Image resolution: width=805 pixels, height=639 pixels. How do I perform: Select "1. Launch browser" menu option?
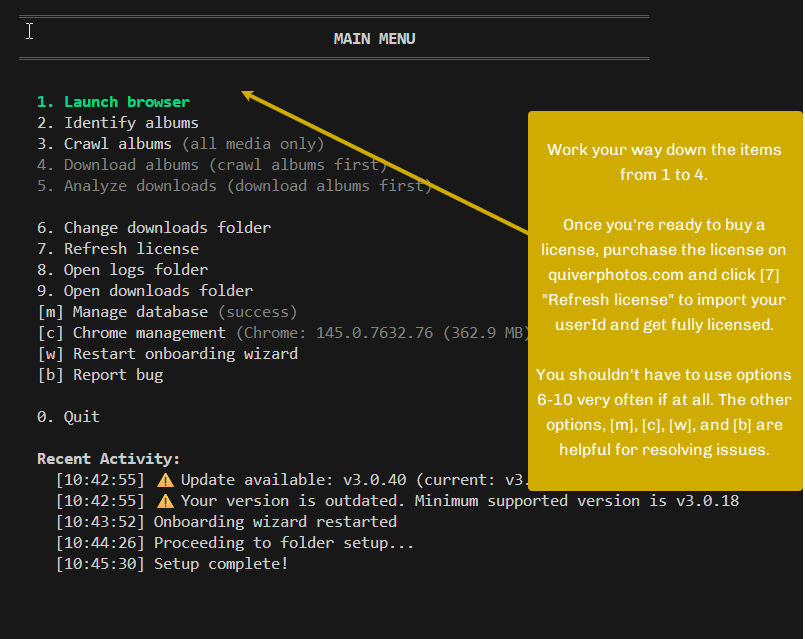click(x=113, y=102)
